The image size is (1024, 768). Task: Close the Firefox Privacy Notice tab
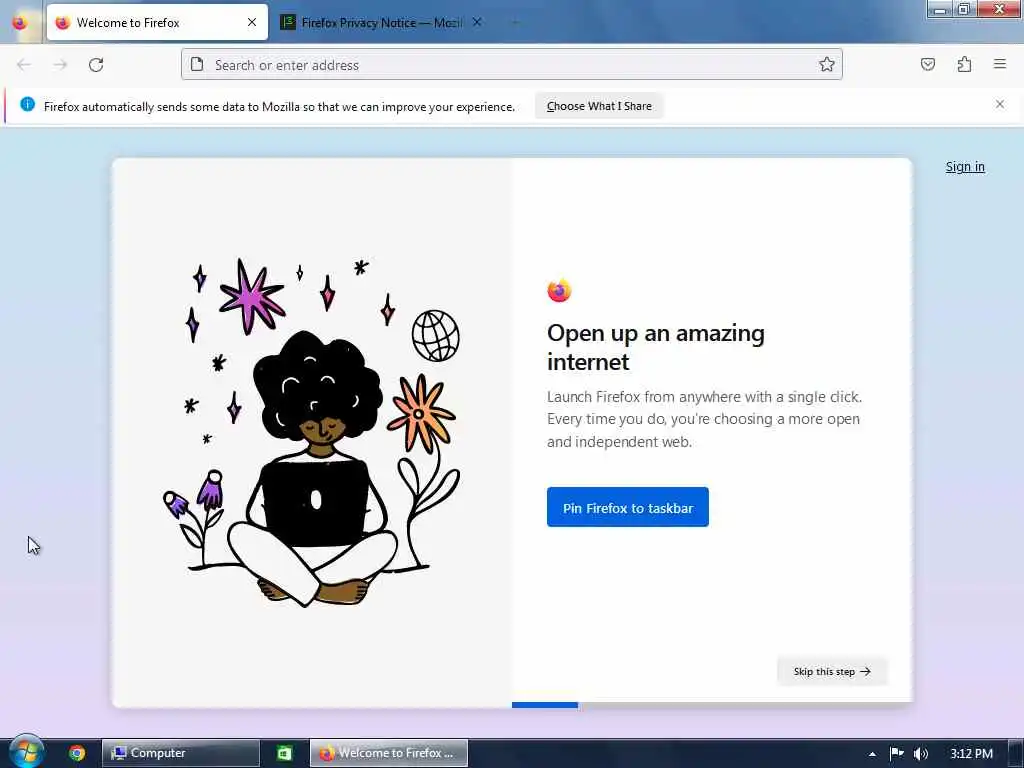(x=477, y=22)
